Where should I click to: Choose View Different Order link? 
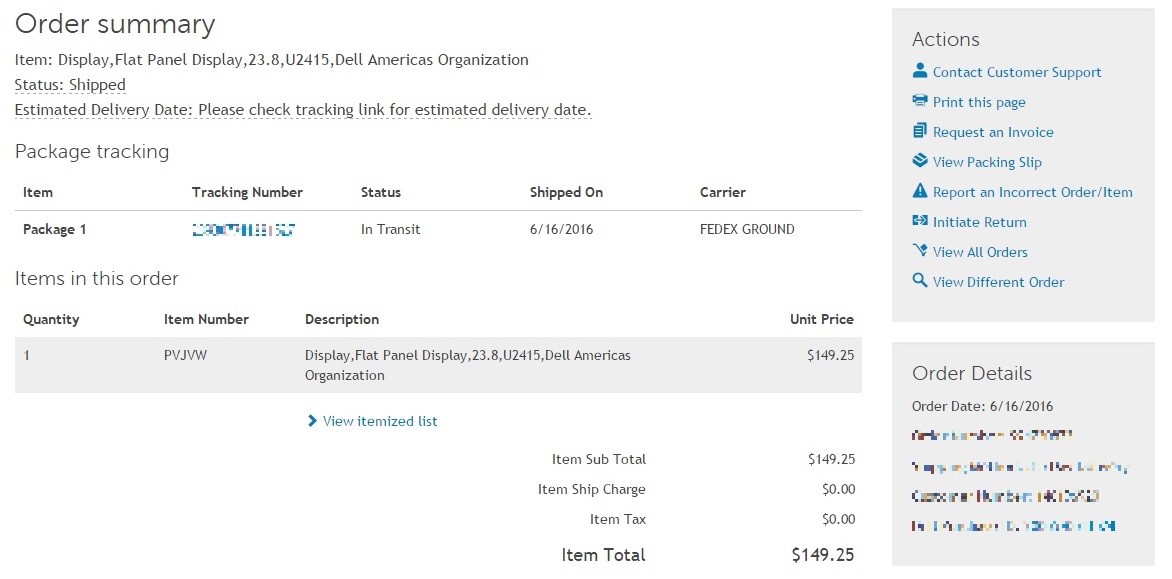click(x=998, y=282)
